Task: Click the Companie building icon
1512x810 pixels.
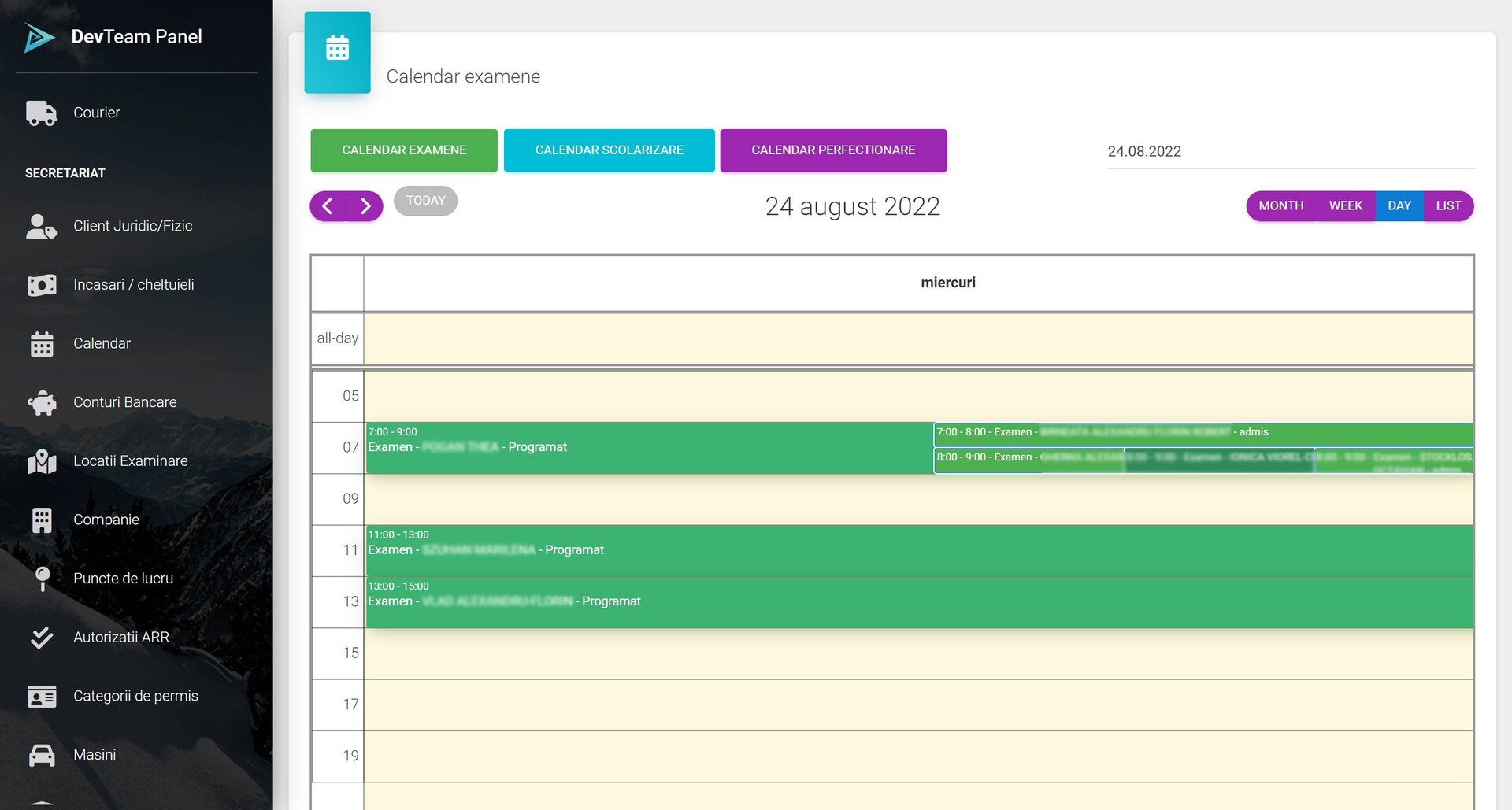Action: (x=41, y=520)
